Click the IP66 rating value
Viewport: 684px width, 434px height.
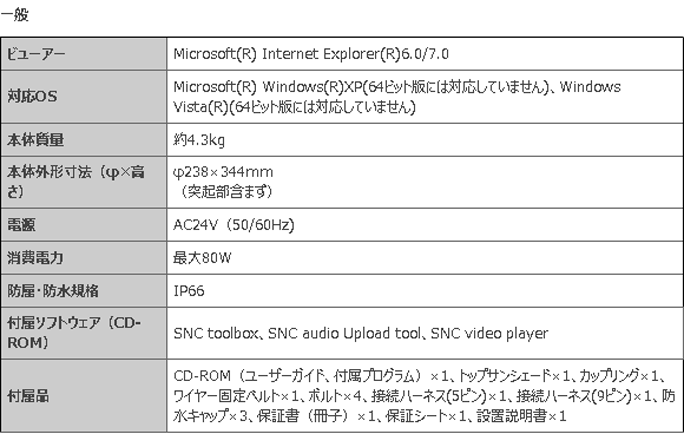coord(189,291)
